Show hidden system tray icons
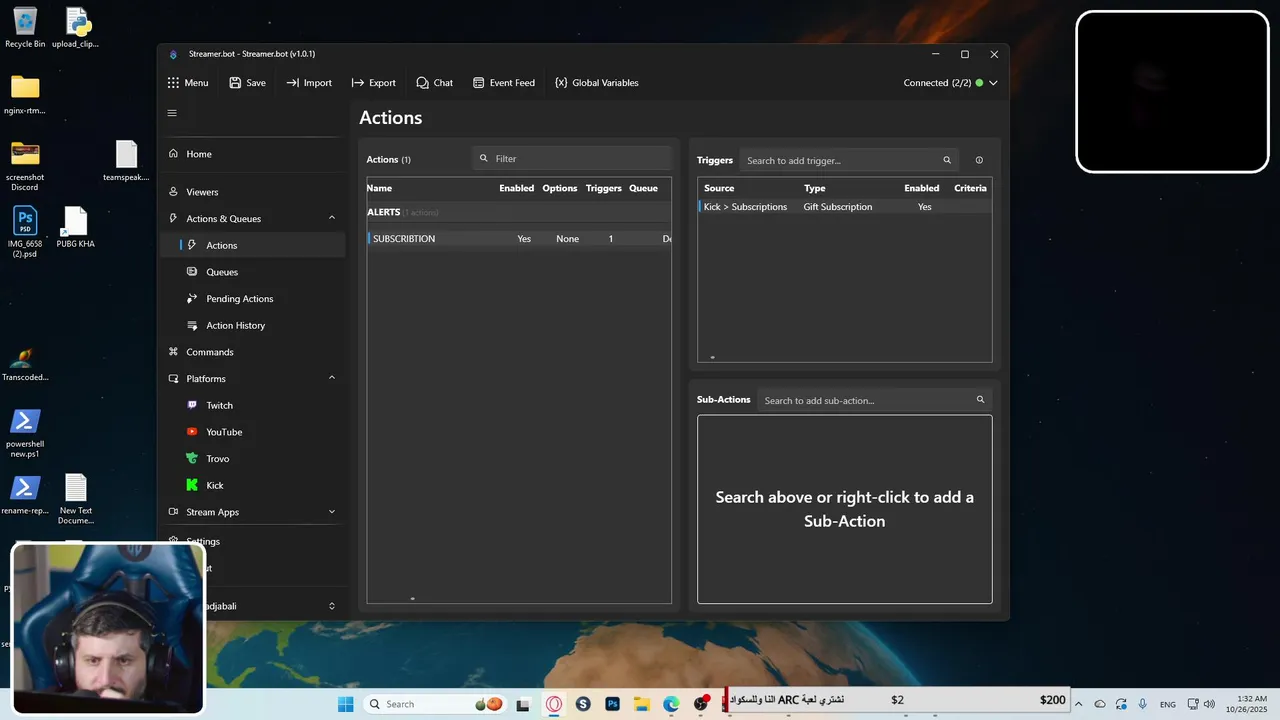Image resolution: width=1280 pixels, height=720 pixels. (x=1079, y=704)
